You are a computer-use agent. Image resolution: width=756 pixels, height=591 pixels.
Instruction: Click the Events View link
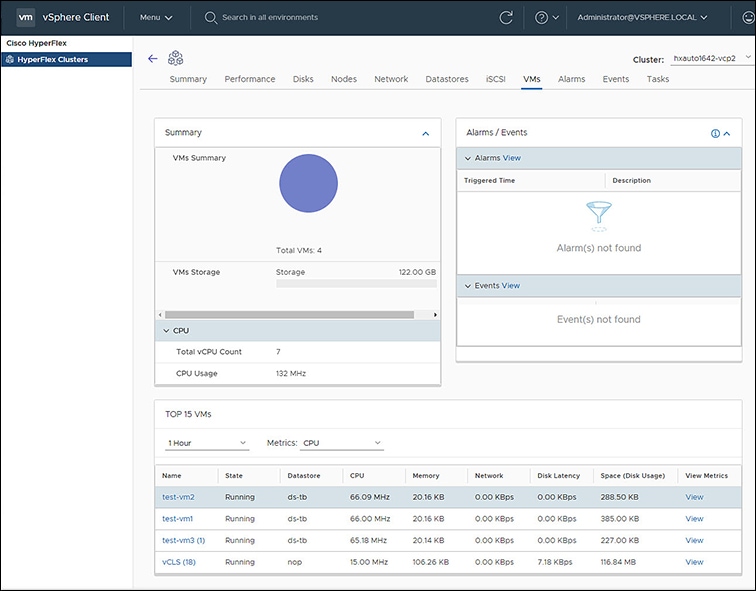(511, 286)
